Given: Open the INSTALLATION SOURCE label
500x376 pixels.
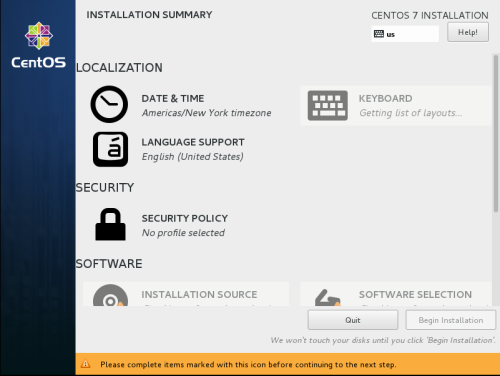Looking at the screenshot, I should coord(199,295).
